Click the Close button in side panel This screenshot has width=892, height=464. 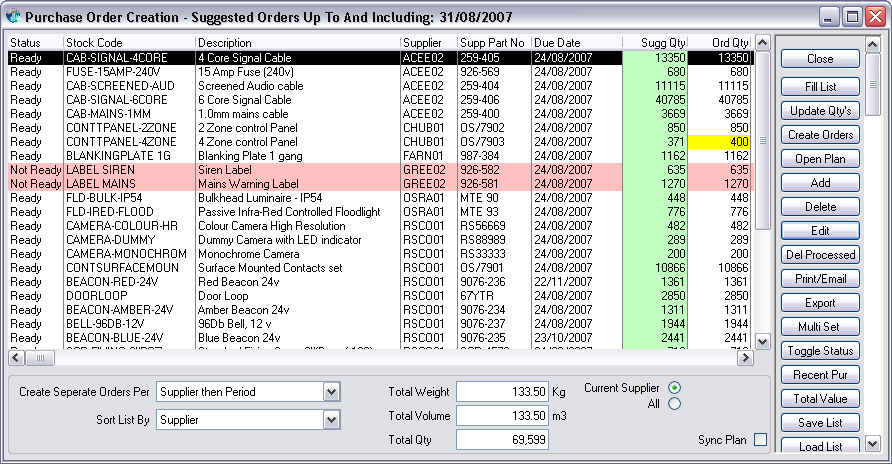click(x=820, y=59)
